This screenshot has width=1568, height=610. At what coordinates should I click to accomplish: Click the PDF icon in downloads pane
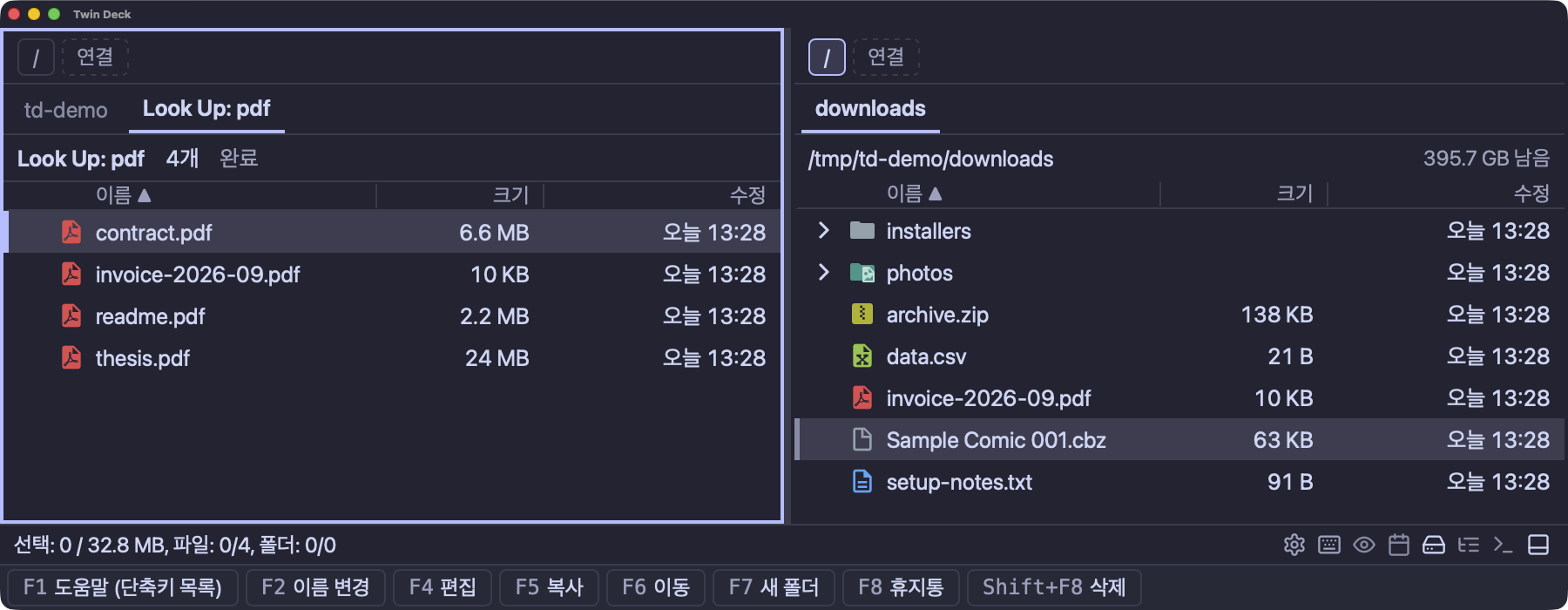coord(862,397)
